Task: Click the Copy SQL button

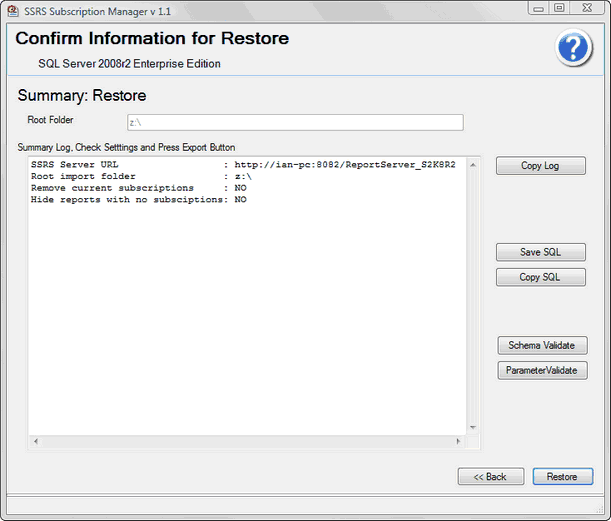Action: 540,277
